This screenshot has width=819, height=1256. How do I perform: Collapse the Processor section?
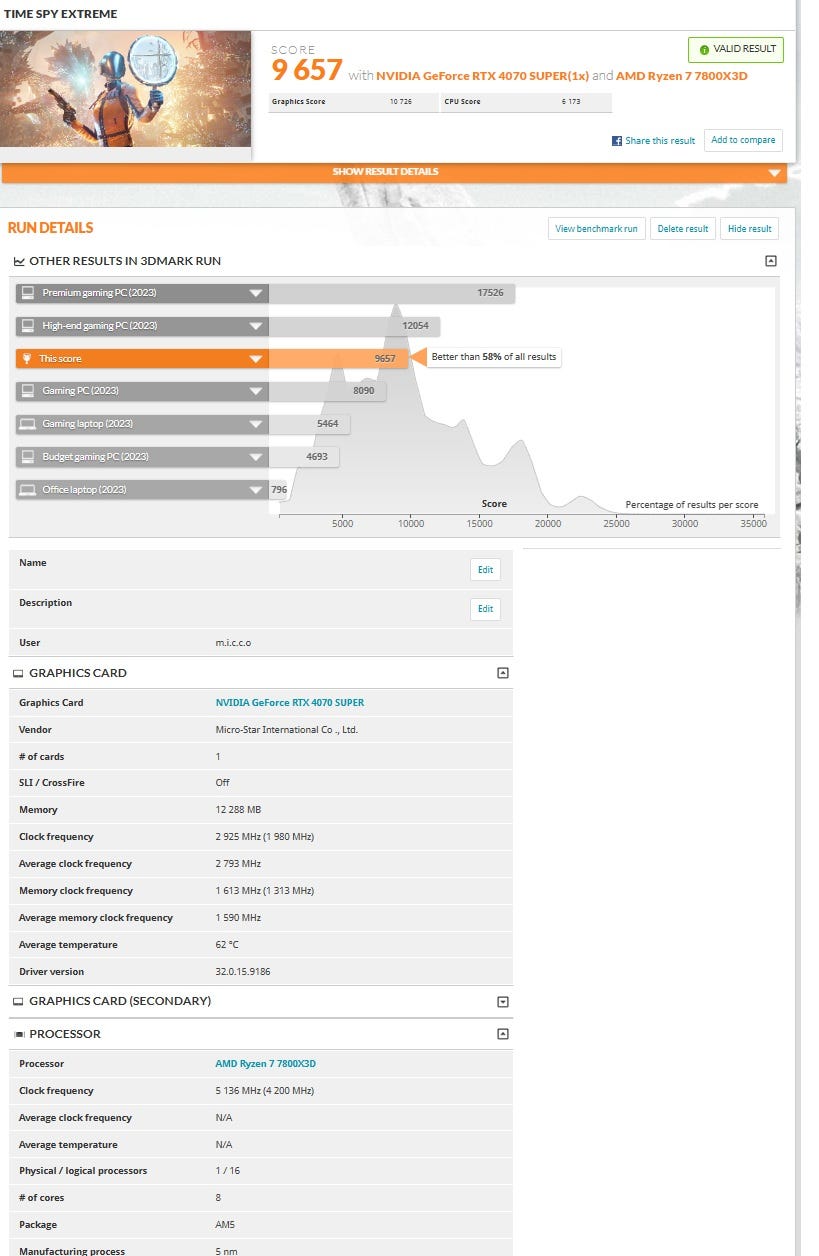pos(503,1034)
